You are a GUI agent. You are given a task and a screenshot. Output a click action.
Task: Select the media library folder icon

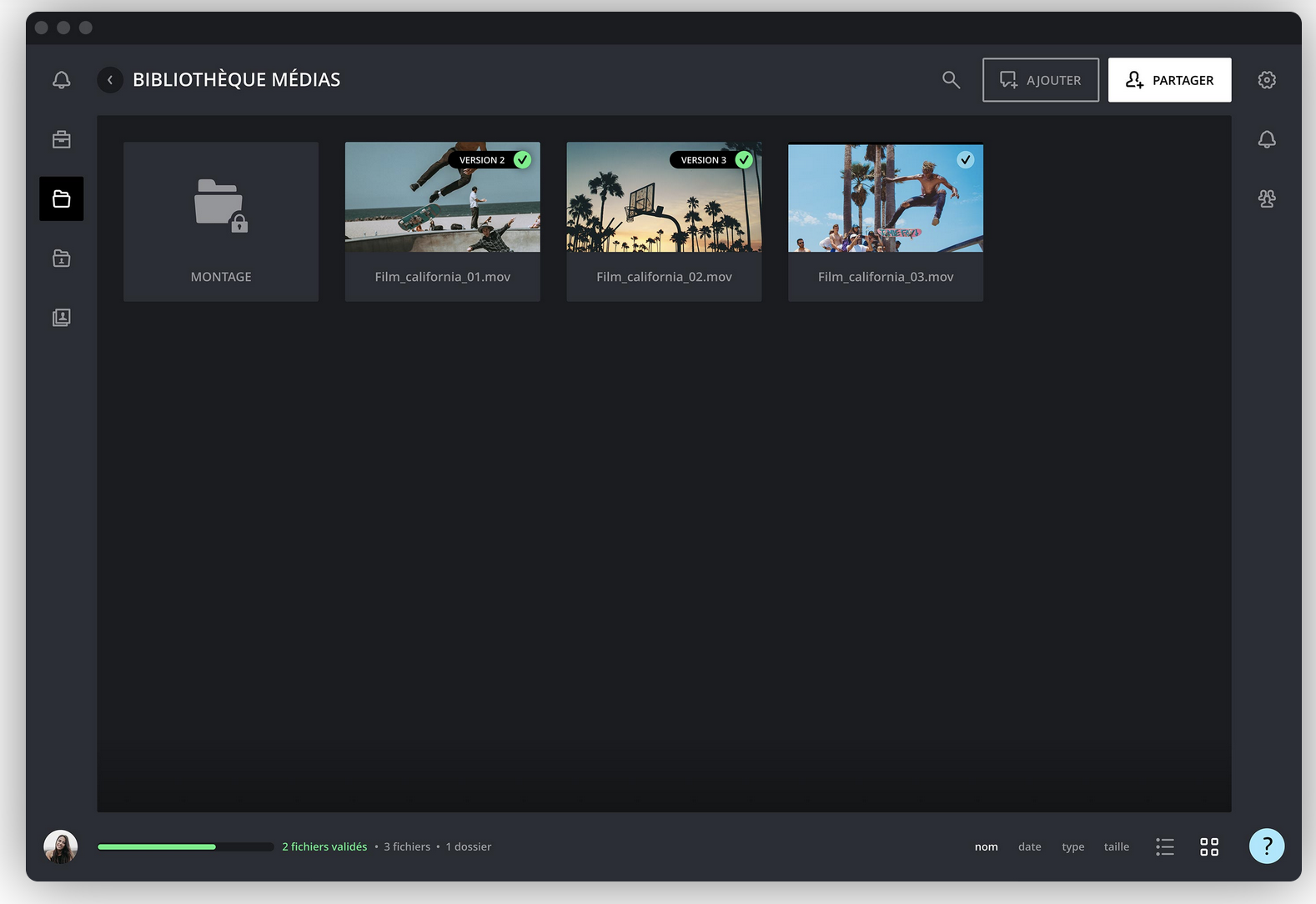pos(62,198)
